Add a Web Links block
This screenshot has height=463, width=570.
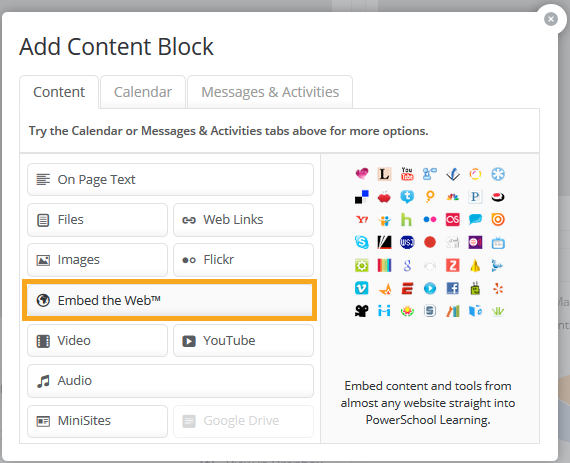click(243, 220)
